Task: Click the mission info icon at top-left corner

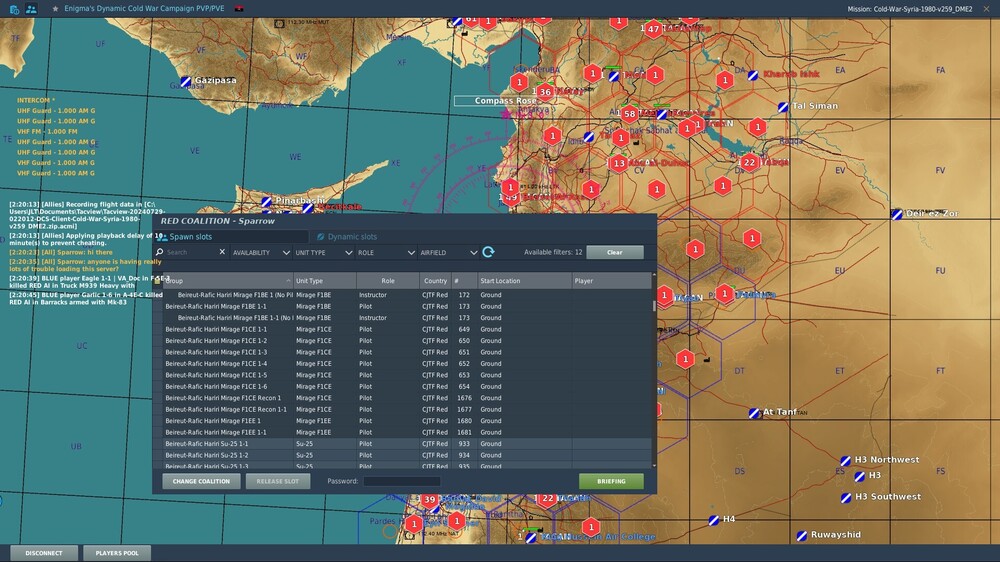Action: (14, 8)
